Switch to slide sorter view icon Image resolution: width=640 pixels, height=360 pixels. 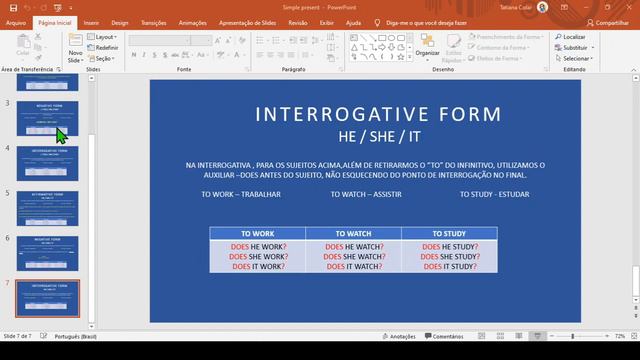click(500, 336)
